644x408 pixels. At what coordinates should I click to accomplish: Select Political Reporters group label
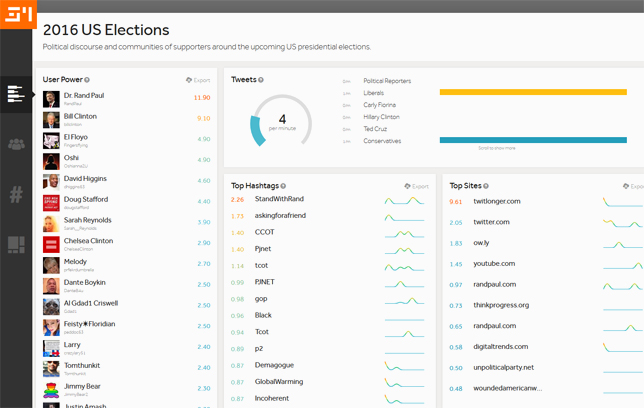click(387, 81)
